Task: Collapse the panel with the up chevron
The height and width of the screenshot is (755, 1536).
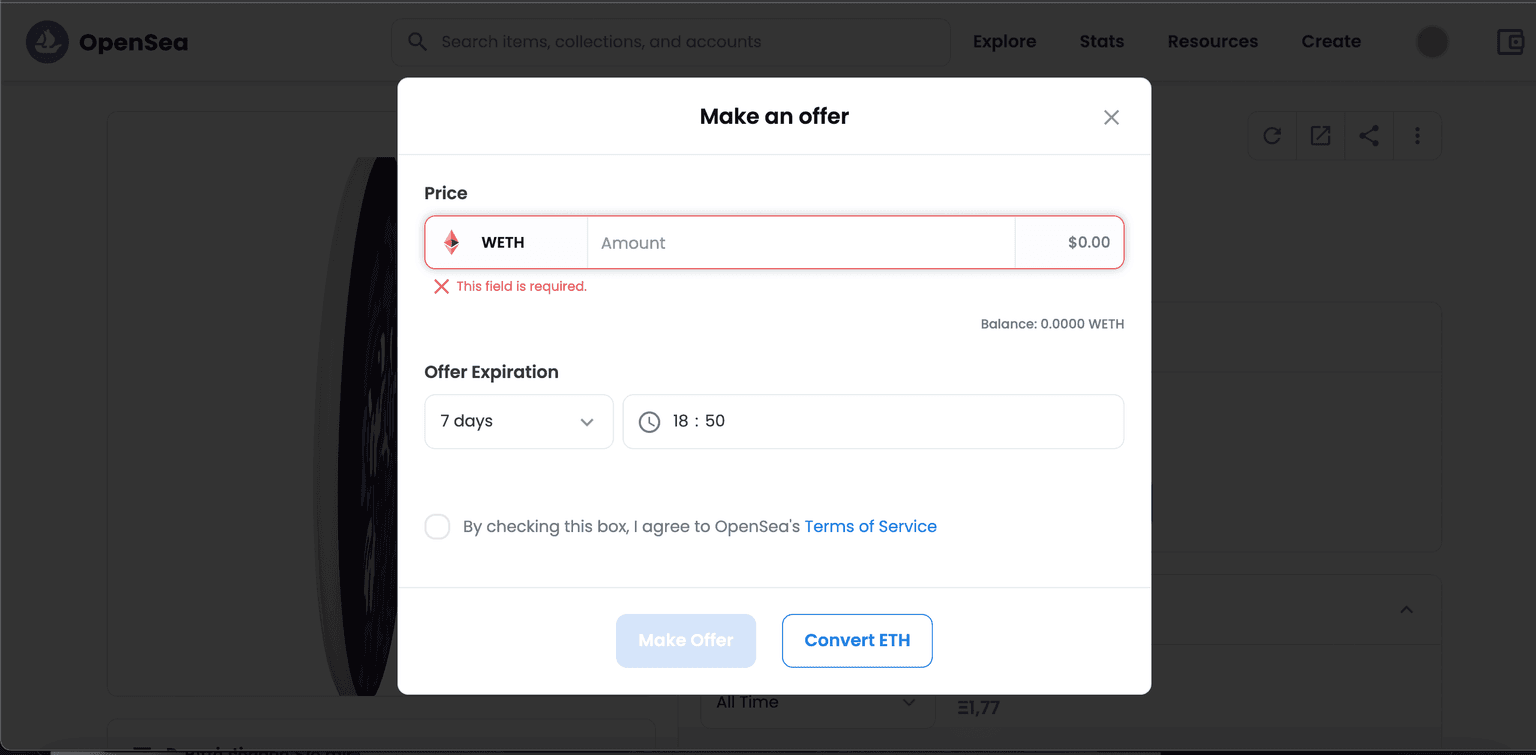Action: [x=1406, y=610]
